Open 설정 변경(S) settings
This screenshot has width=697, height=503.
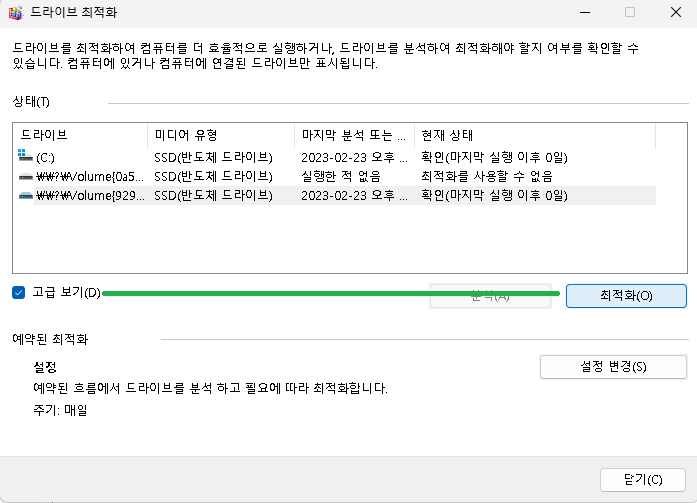click(x=613, y=367)
